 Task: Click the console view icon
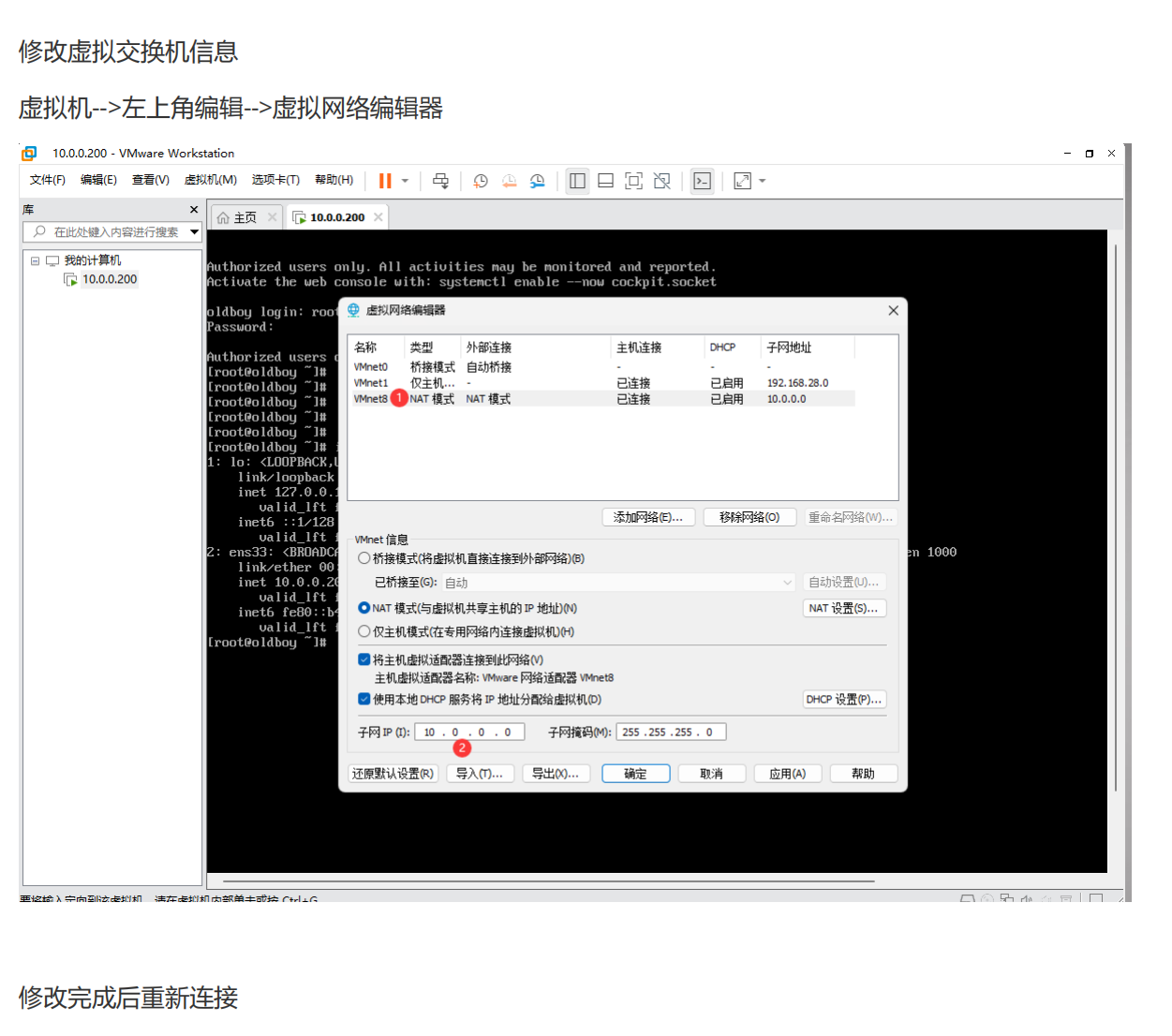tap(702, 181)
